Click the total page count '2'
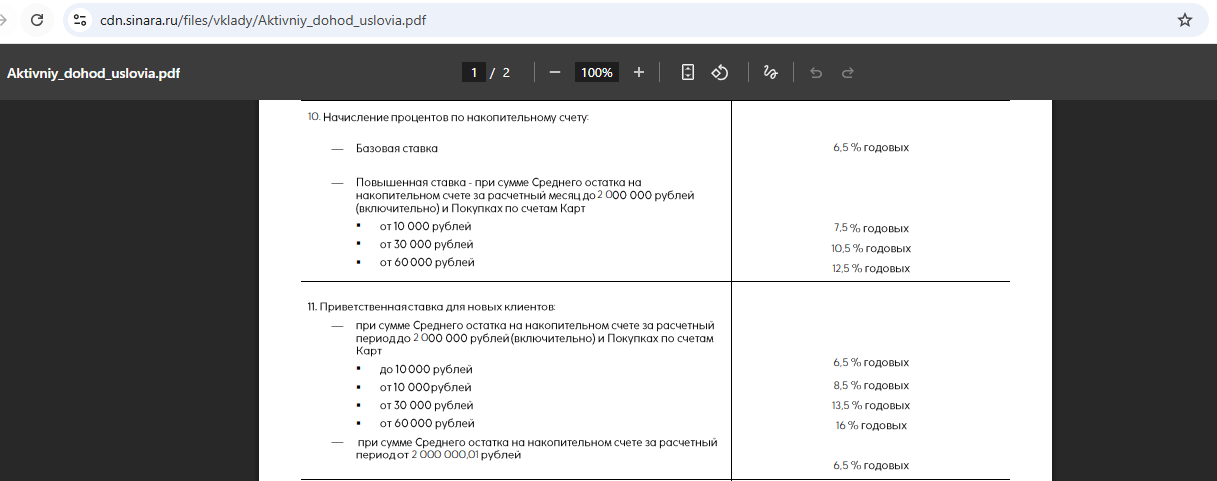Image resolution: width=1217 pixels, height=481 pixels. click(x=506, y=73)
